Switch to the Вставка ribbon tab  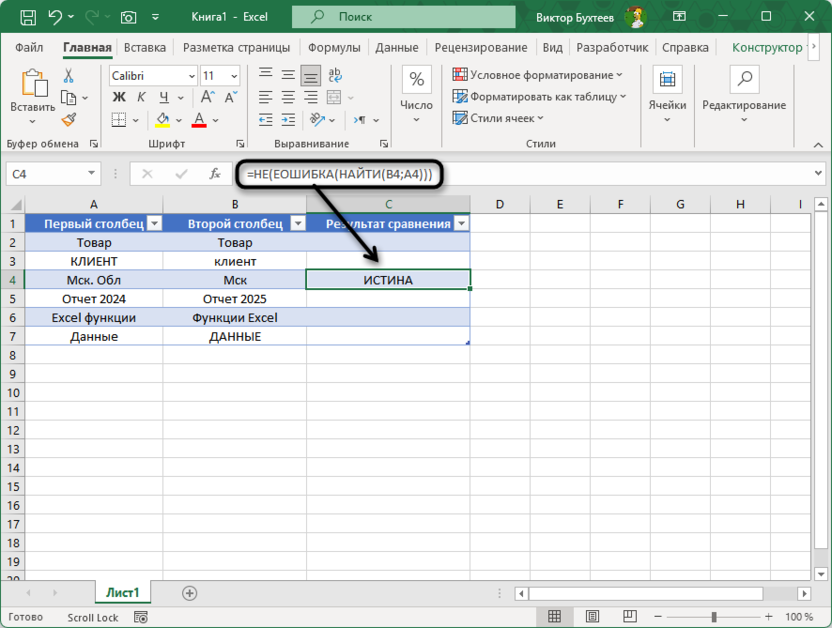pyautogui.click(x=145, y=48)
